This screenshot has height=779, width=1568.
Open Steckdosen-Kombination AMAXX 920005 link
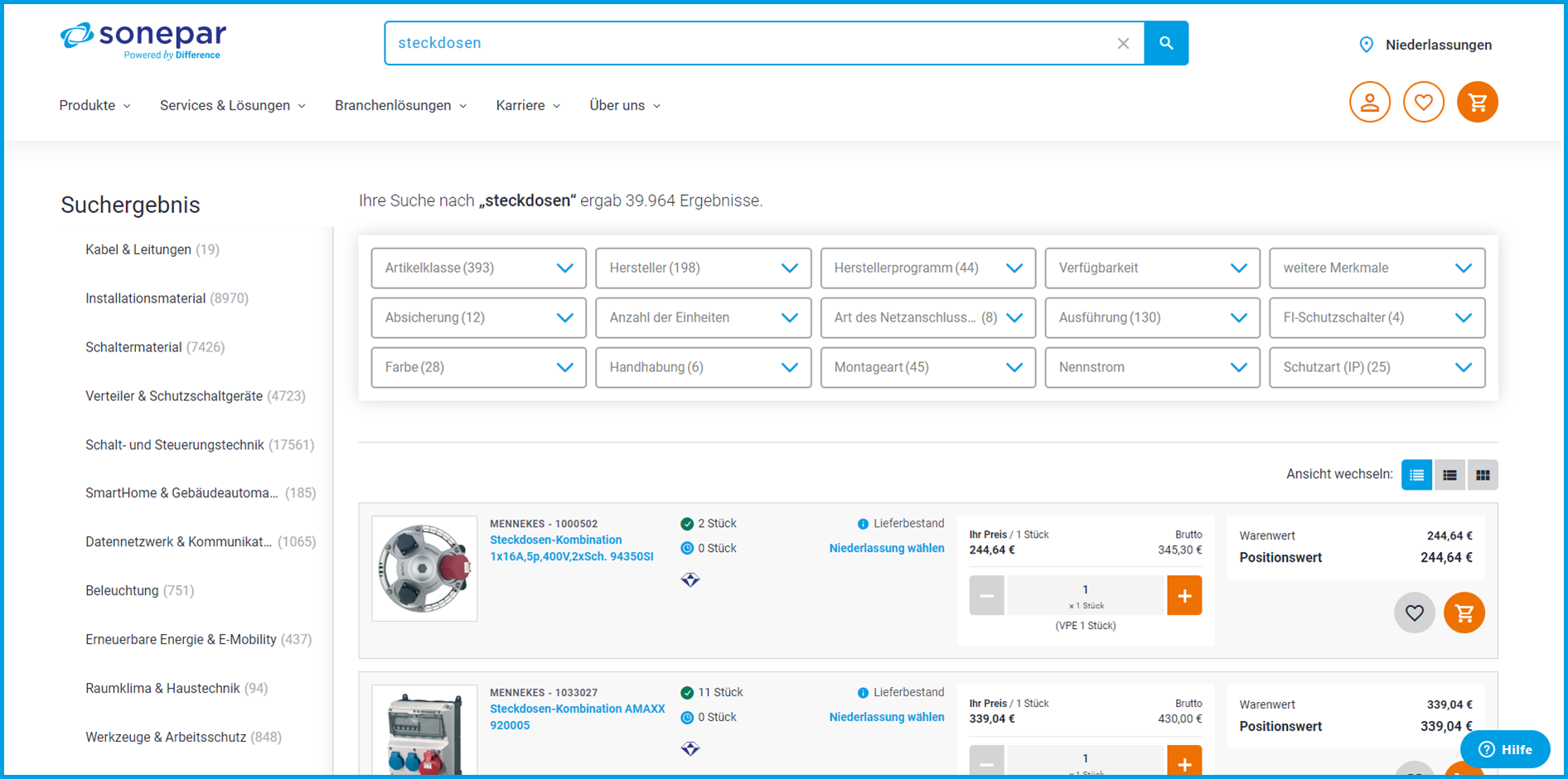tap(578, 717)
